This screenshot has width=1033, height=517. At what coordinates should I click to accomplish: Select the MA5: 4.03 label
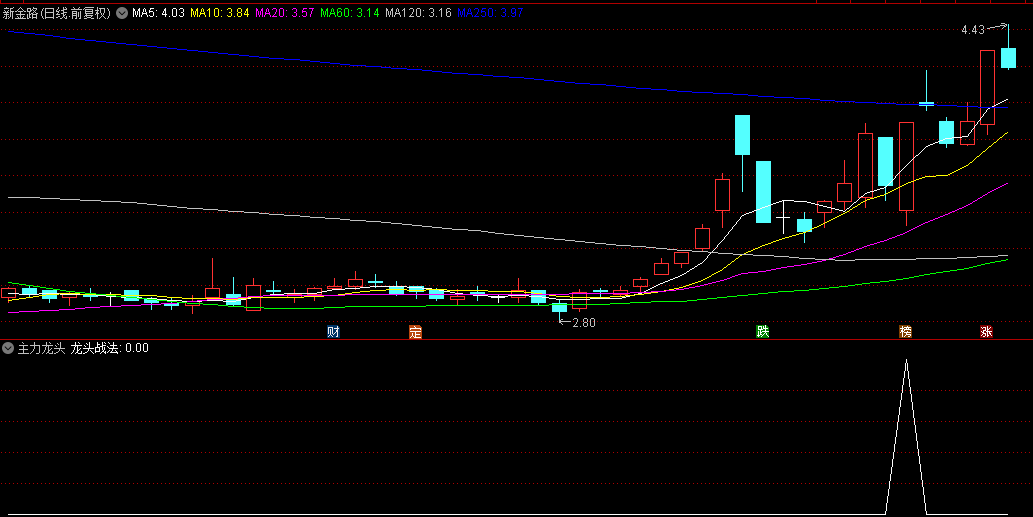(x=158, y=13)
